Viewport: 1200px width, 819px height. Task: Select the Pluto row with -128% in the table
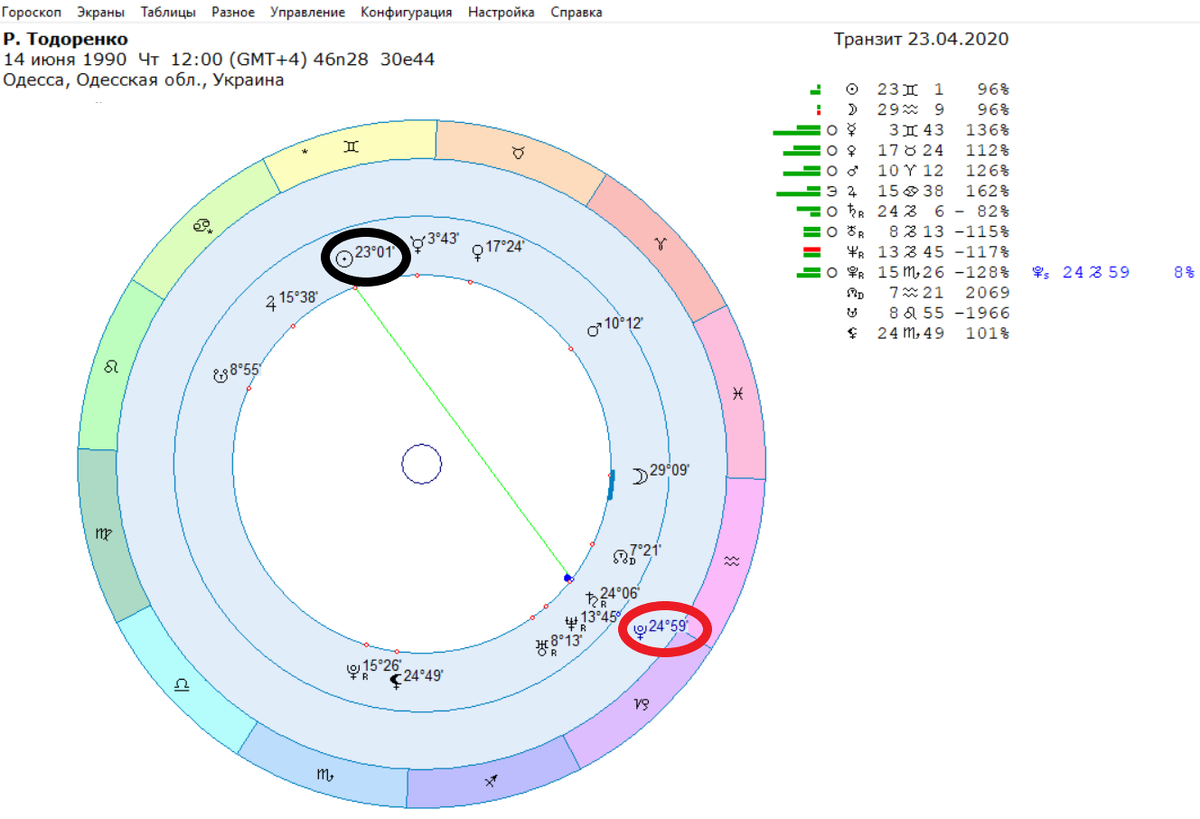(901, 272)
